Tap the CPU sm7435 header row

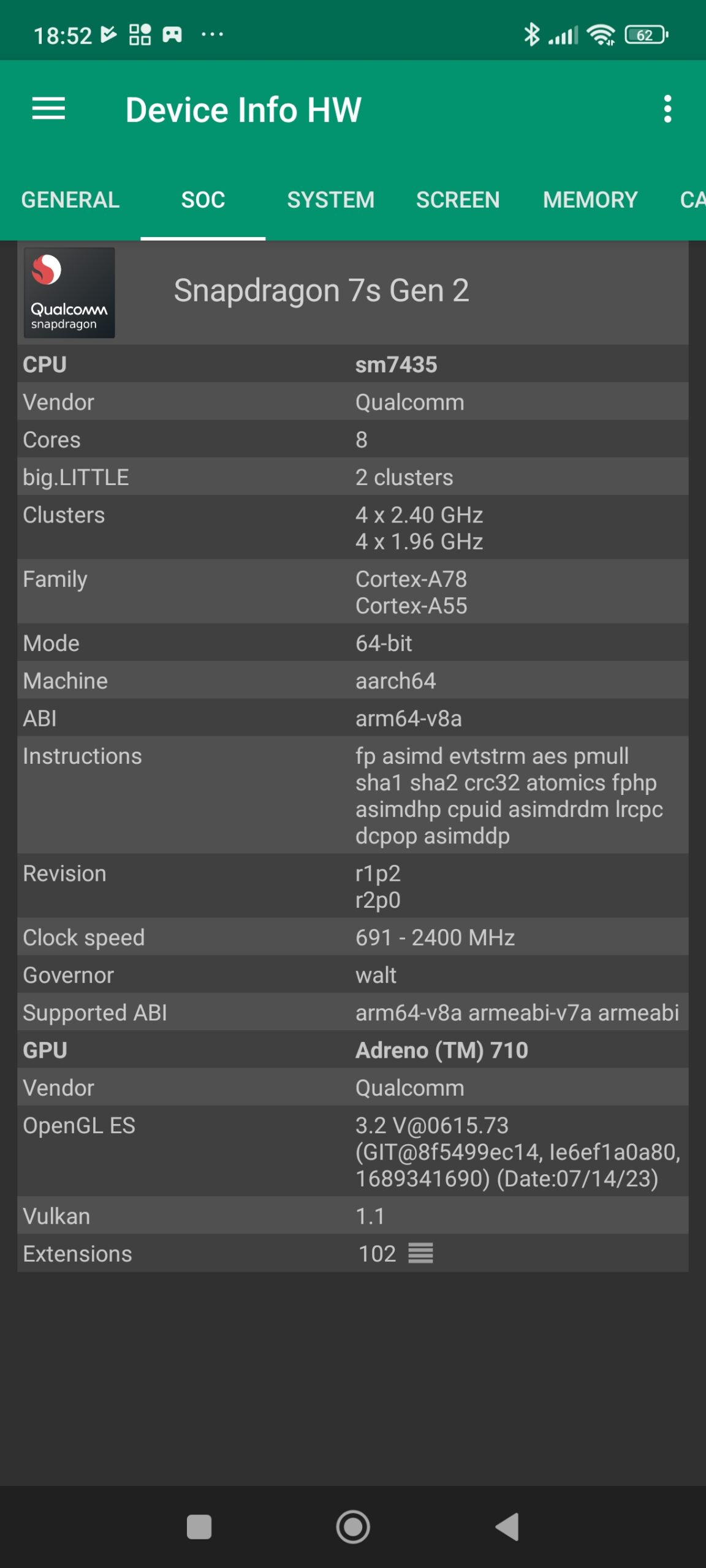[352, 364]
